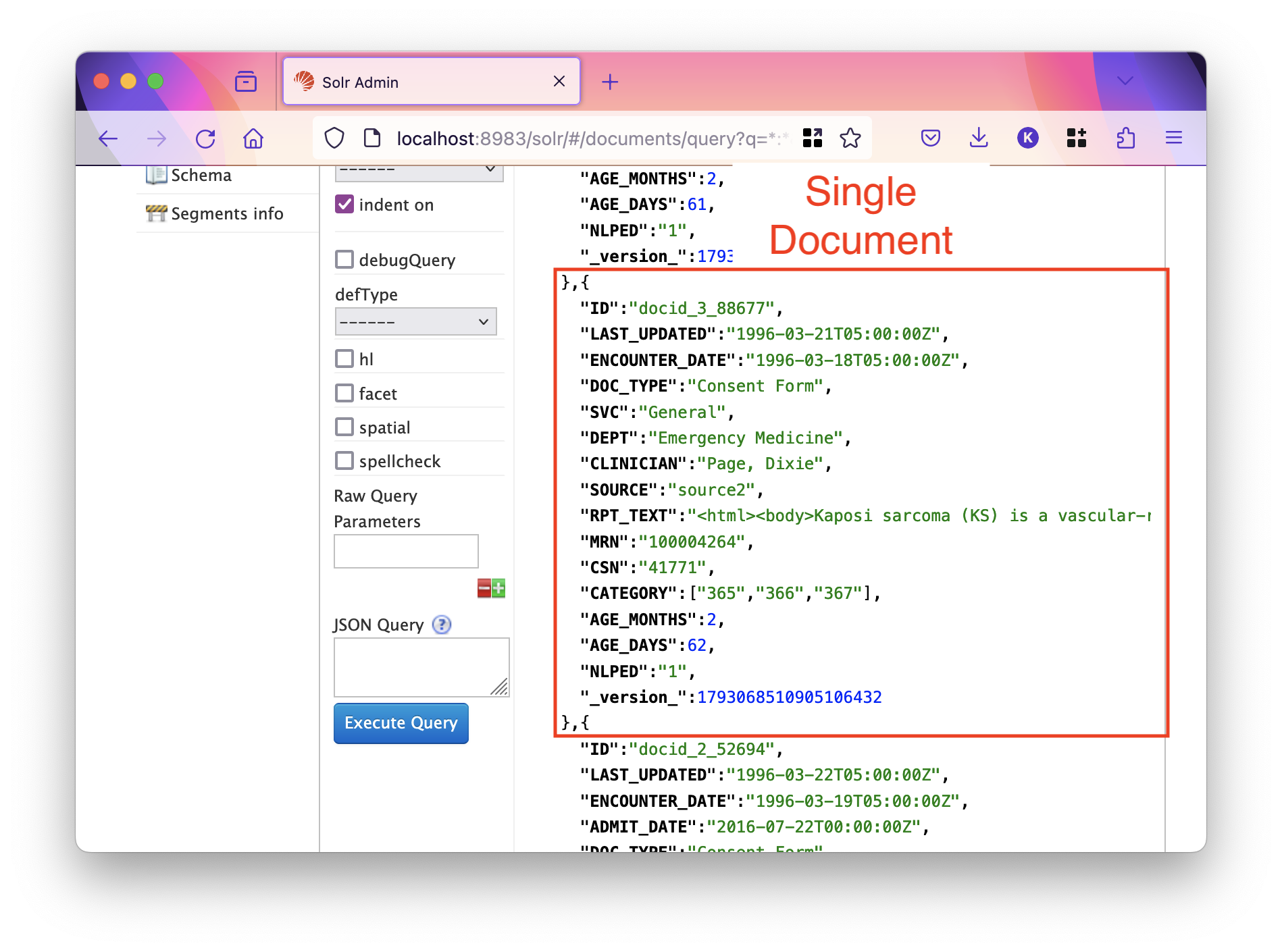Go to the browser home page
Screen dimensions: 1282x952
click(253, 139)
